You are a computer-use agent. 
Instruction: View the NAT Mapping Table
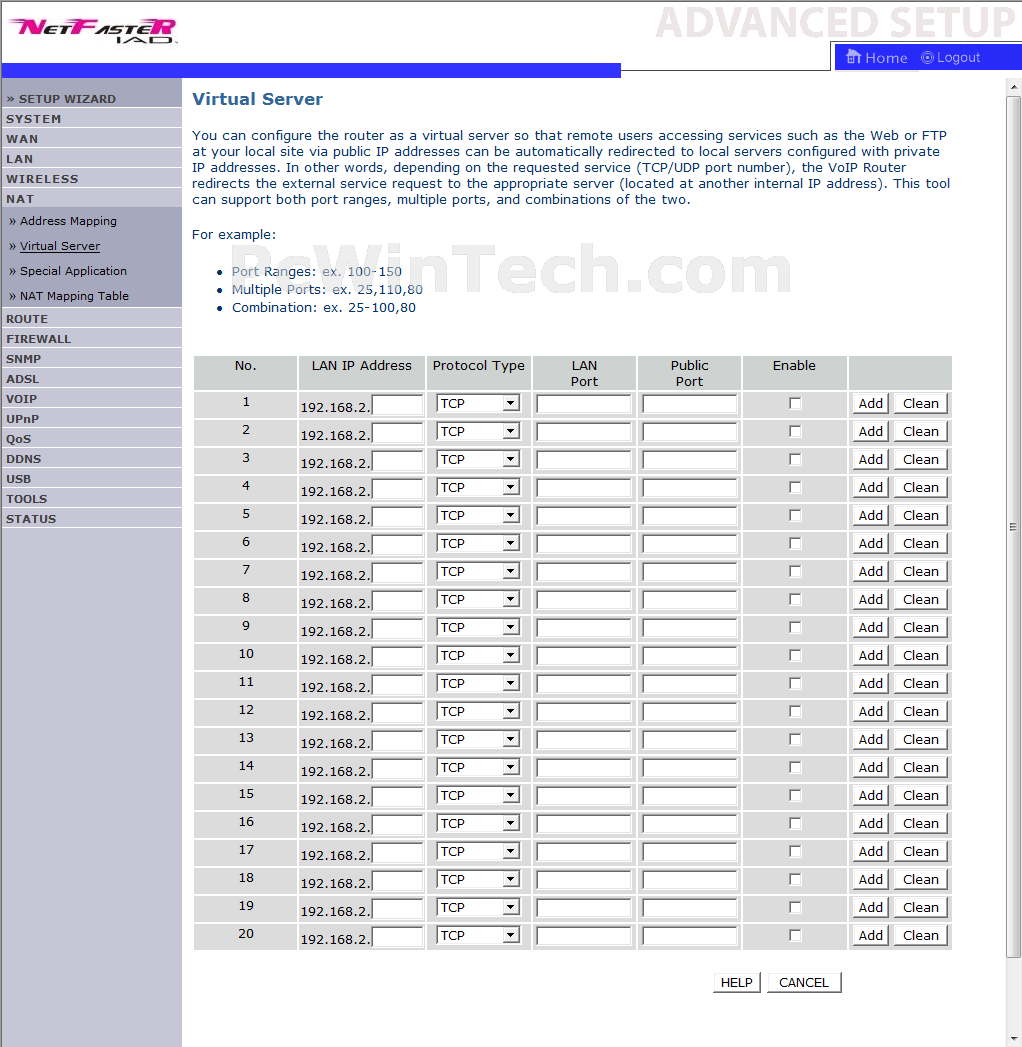coord(74,296)
